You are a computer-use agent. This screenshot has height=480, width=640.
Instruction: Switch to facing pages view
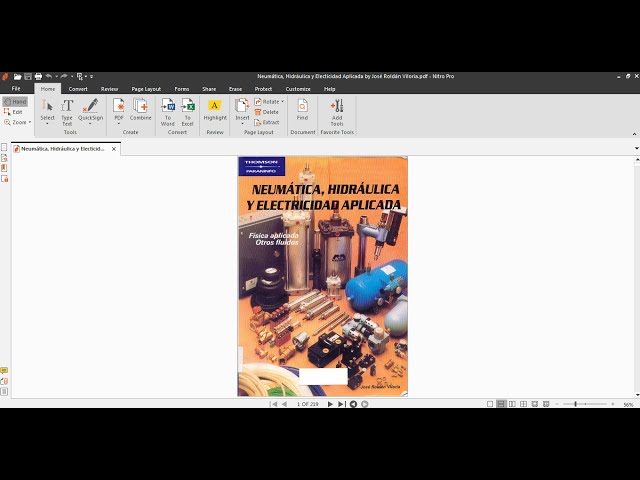tap(512, 404)
